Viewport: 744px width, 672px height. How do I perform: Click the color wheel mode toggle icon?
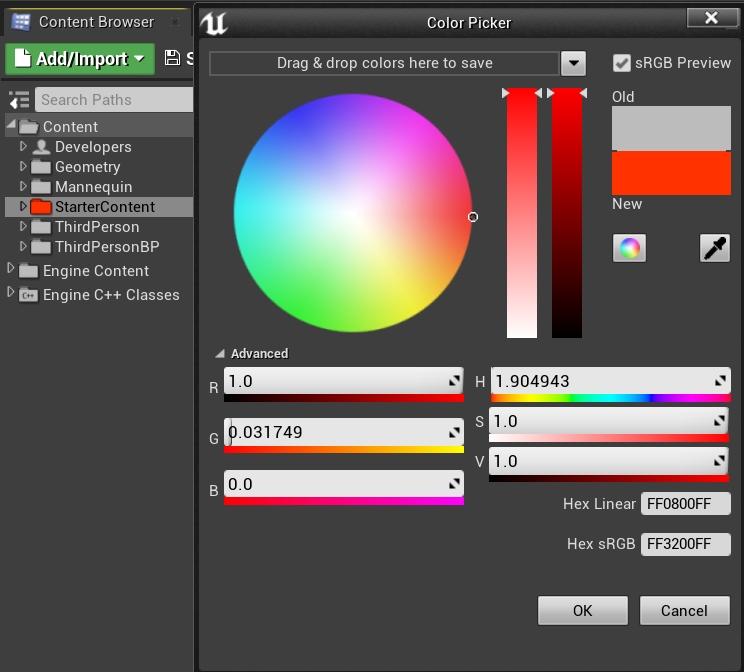pyautogui.click(x=629, y=248)
